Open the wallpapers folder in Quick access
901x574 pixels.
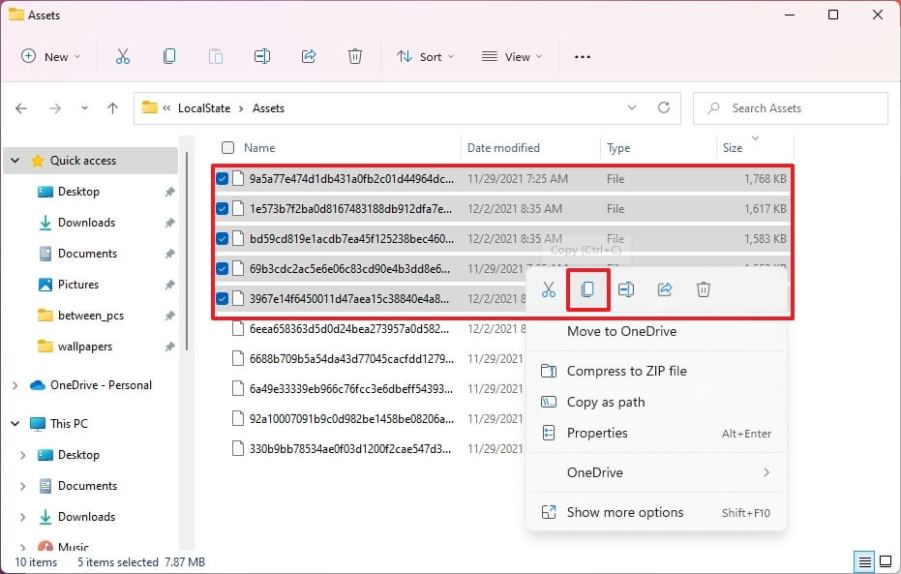(x=85, y=347)
